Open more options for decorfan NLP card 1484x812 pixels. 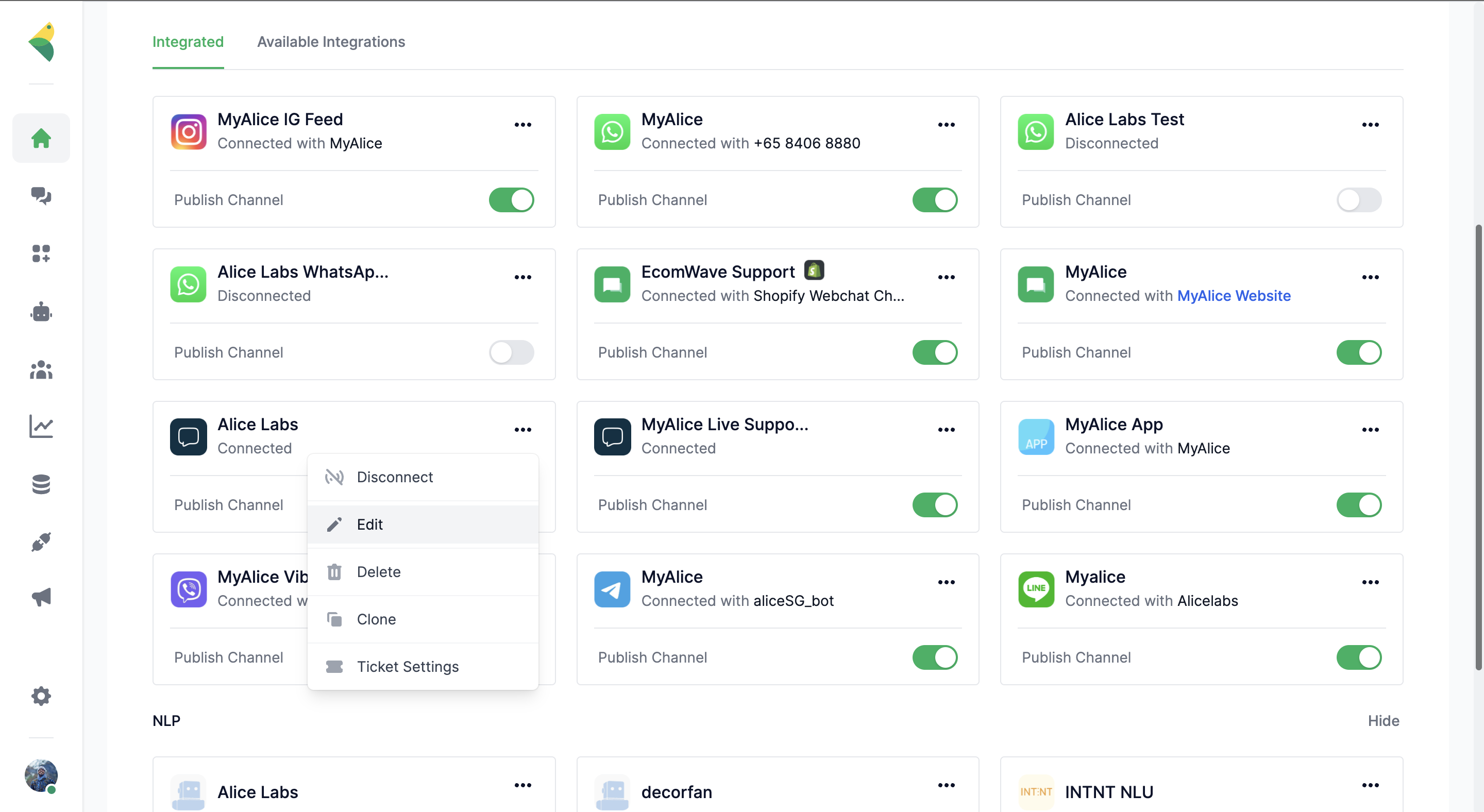point(946,785)
